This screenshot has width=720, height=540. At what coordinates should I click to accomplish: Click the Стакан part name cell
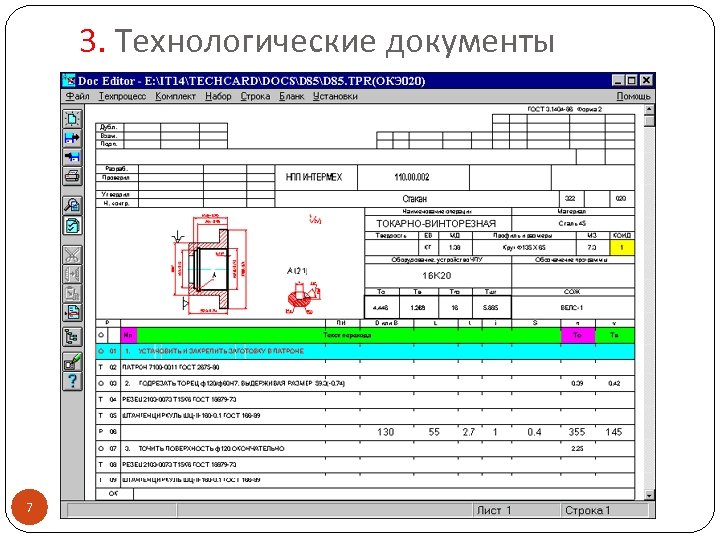pyautogui.click(x=417, y=199)
